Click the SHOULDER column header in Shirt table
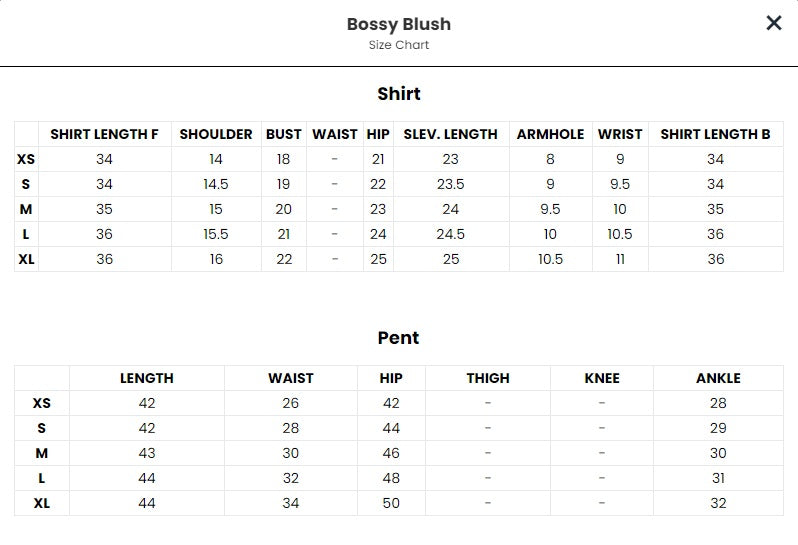 point(216,134)
